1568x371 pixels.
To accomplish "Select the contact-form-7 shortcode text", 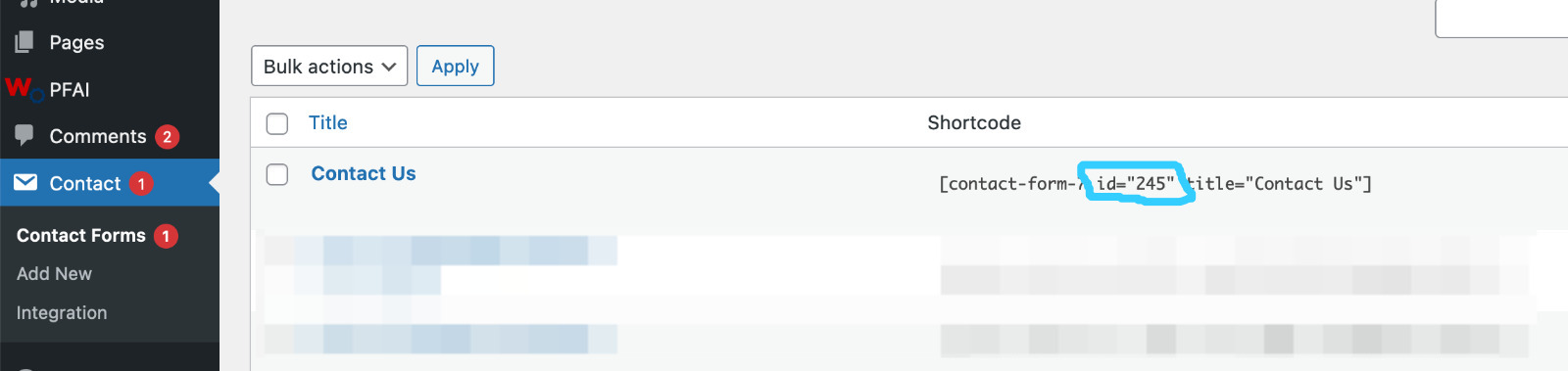I will click(1155, 183).
